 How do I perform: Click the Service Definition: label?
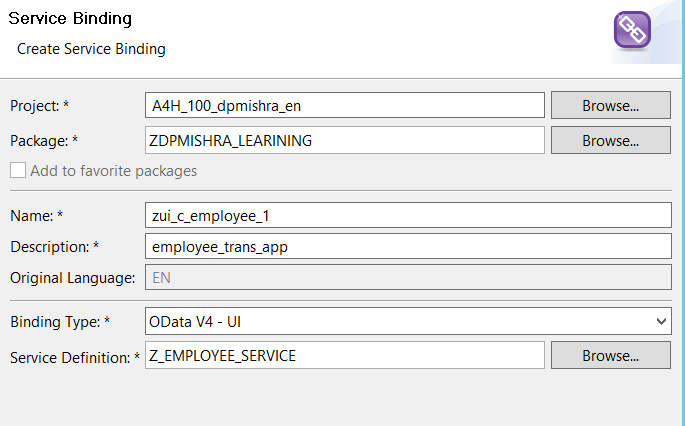coord(75,358)
